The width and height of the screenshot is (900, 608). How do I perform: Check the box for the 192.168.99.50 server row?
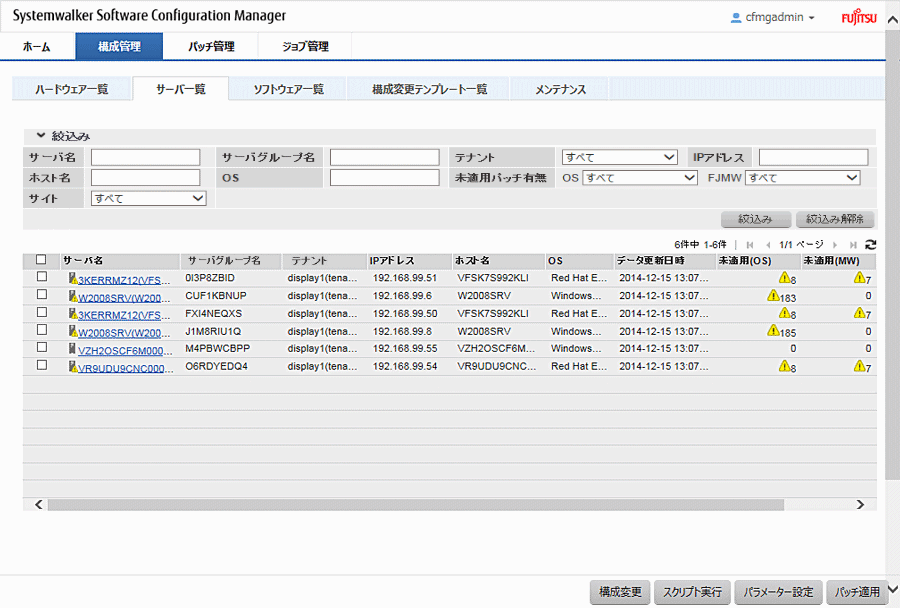pos(42,312)
